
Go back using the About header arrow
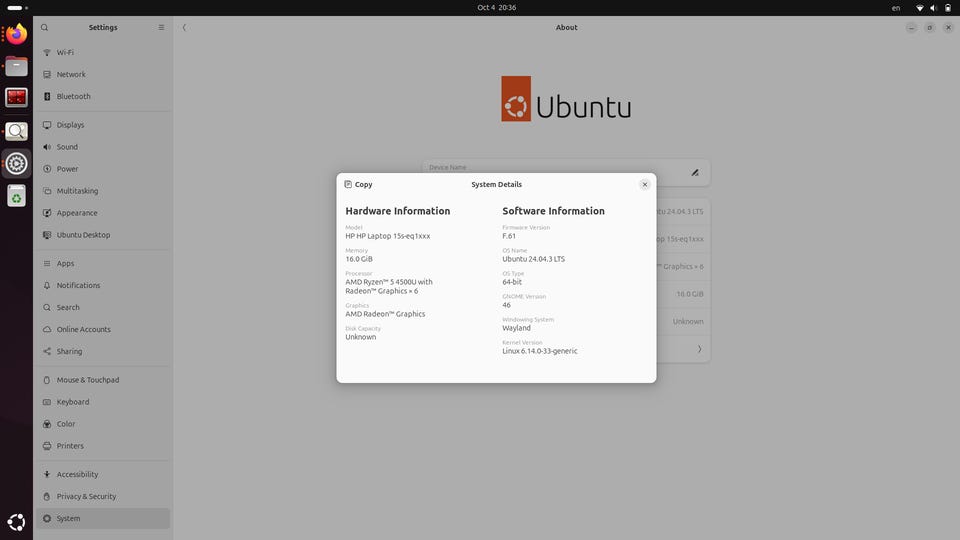tap(184, 28)
